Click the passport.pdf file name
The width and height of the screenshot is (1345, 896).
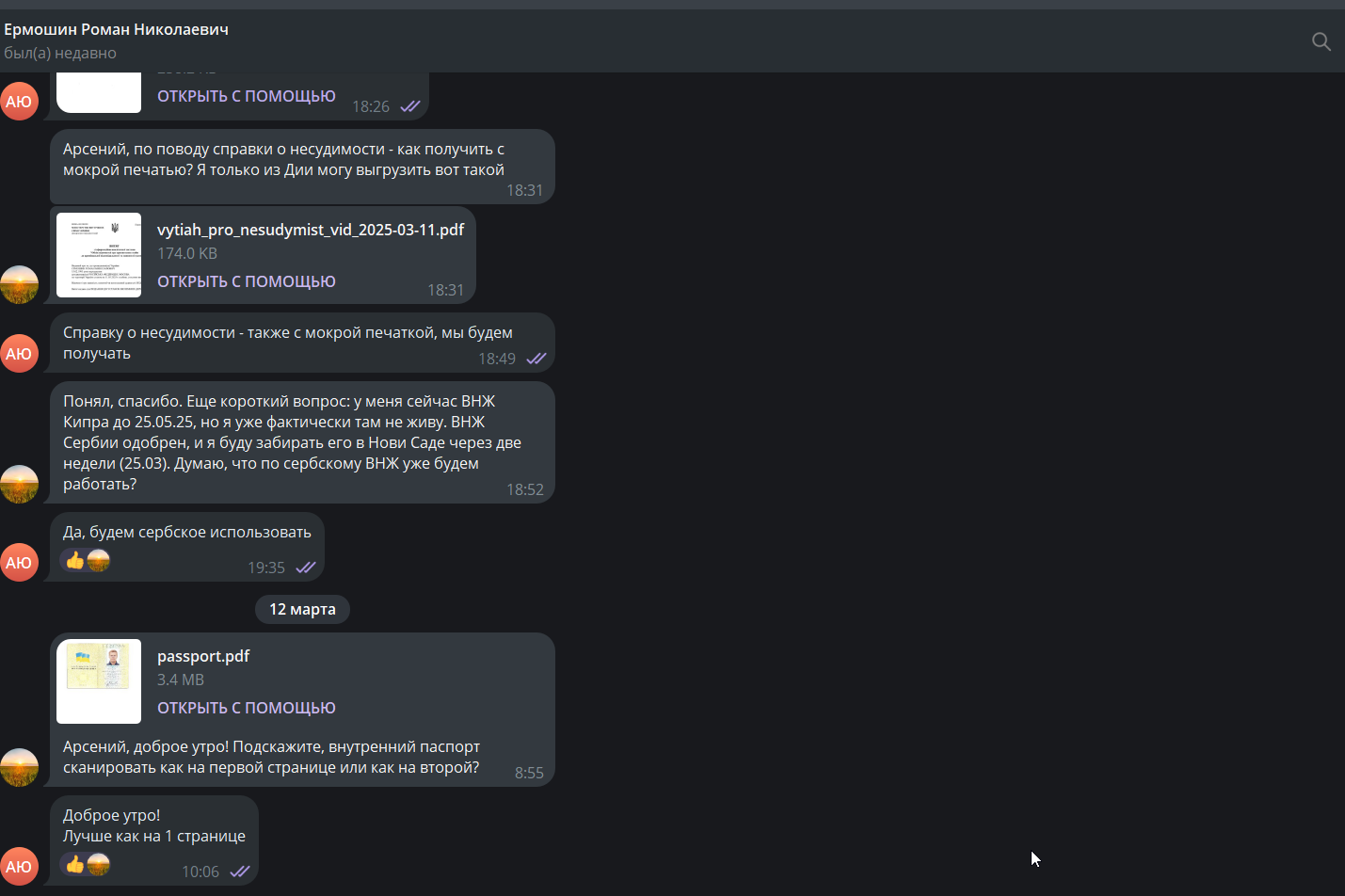point(203,656)
